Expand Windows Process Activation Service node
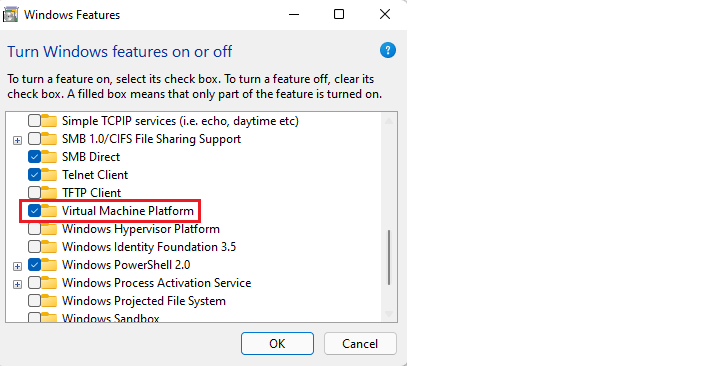Screen dimensions: 728x366 17,284
